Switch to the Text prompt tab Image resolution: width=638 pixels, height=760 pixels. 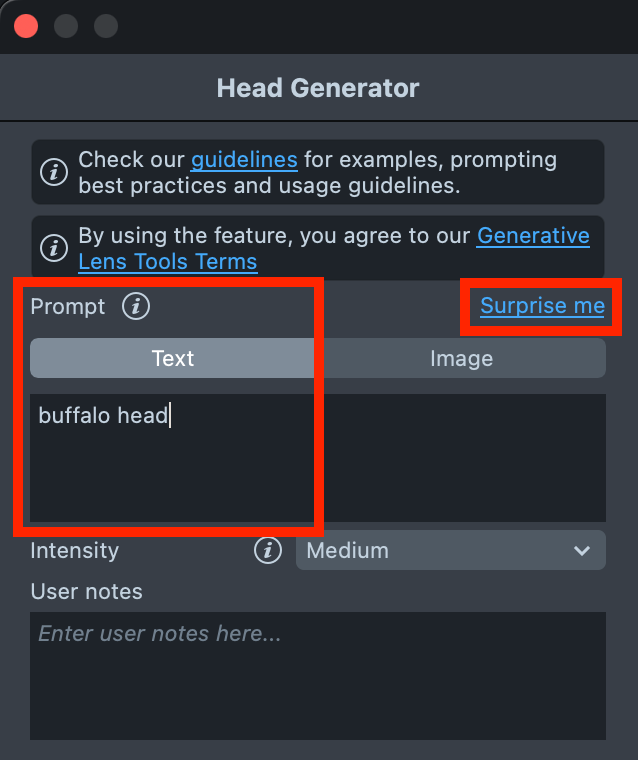[x=173, y=358]
